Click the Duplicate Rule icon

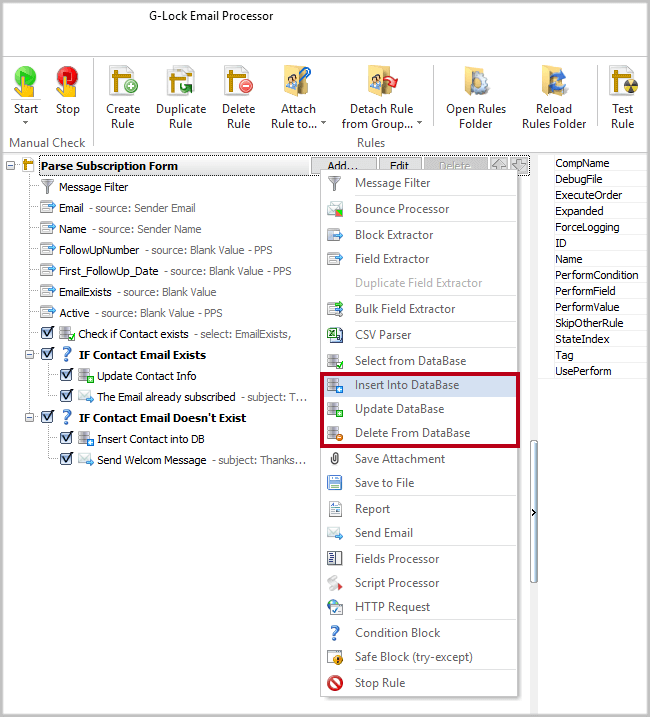coord(181,80)
